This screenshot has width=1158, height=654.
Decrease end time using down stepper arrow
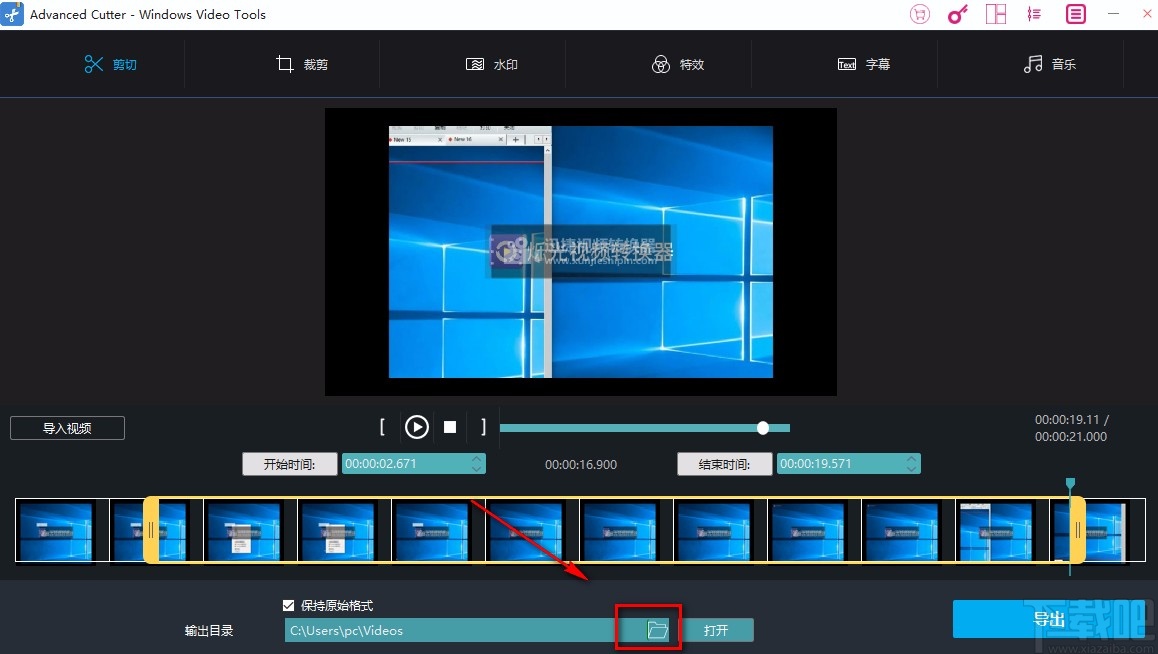(910, 468)
